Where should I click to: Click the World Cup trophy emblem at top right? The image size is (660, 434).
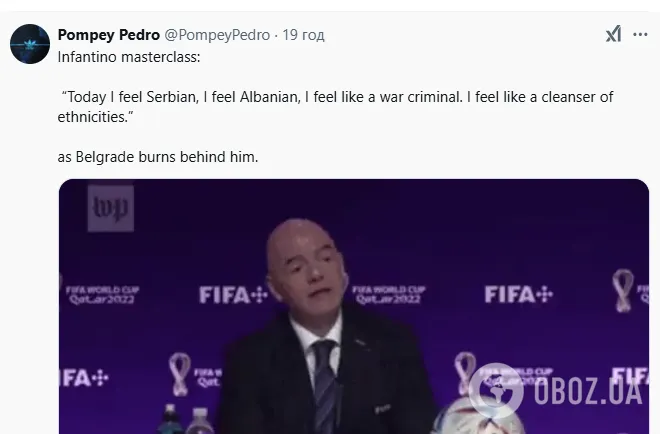(x=623, y=290)
